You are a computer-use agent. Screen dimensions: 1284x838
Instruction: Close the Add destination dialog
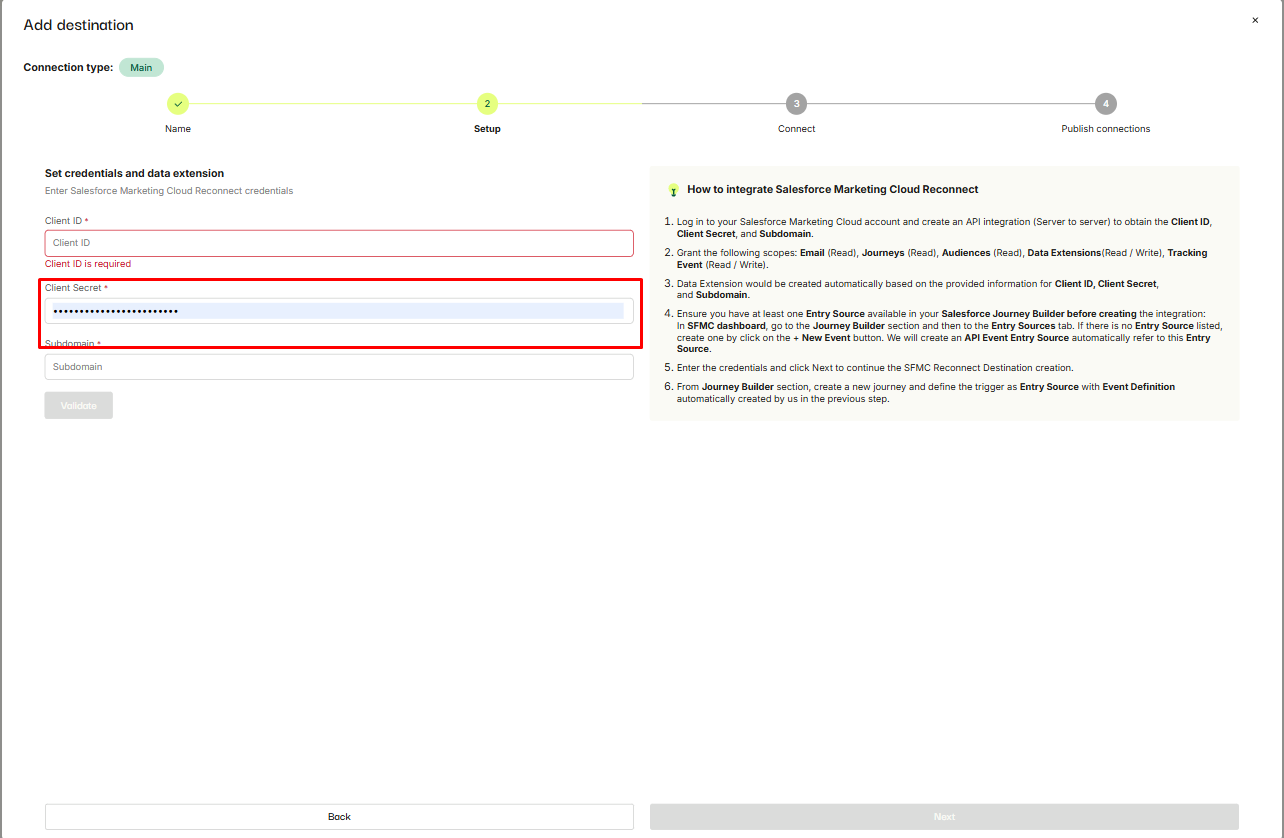1255,20
